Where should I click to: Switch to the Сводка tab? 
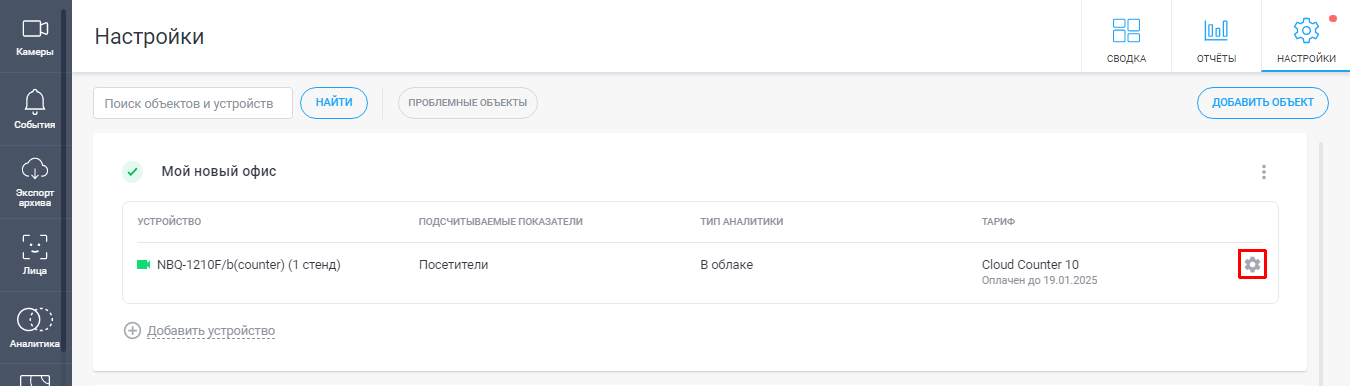pyautogui.click(x=1126, y=37)
